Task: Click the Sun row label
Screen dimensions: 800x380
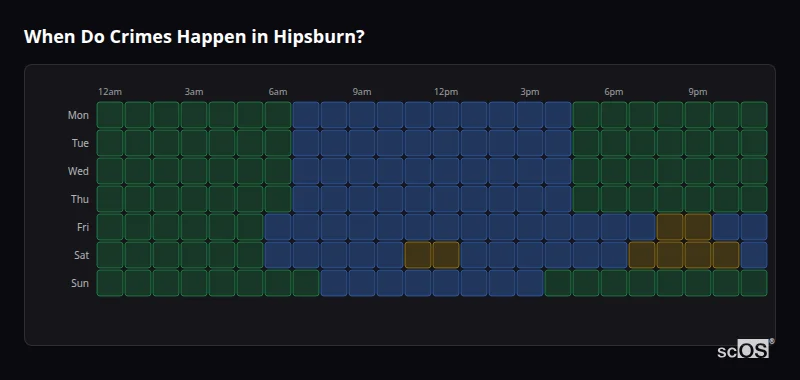Action: [80, 283]
